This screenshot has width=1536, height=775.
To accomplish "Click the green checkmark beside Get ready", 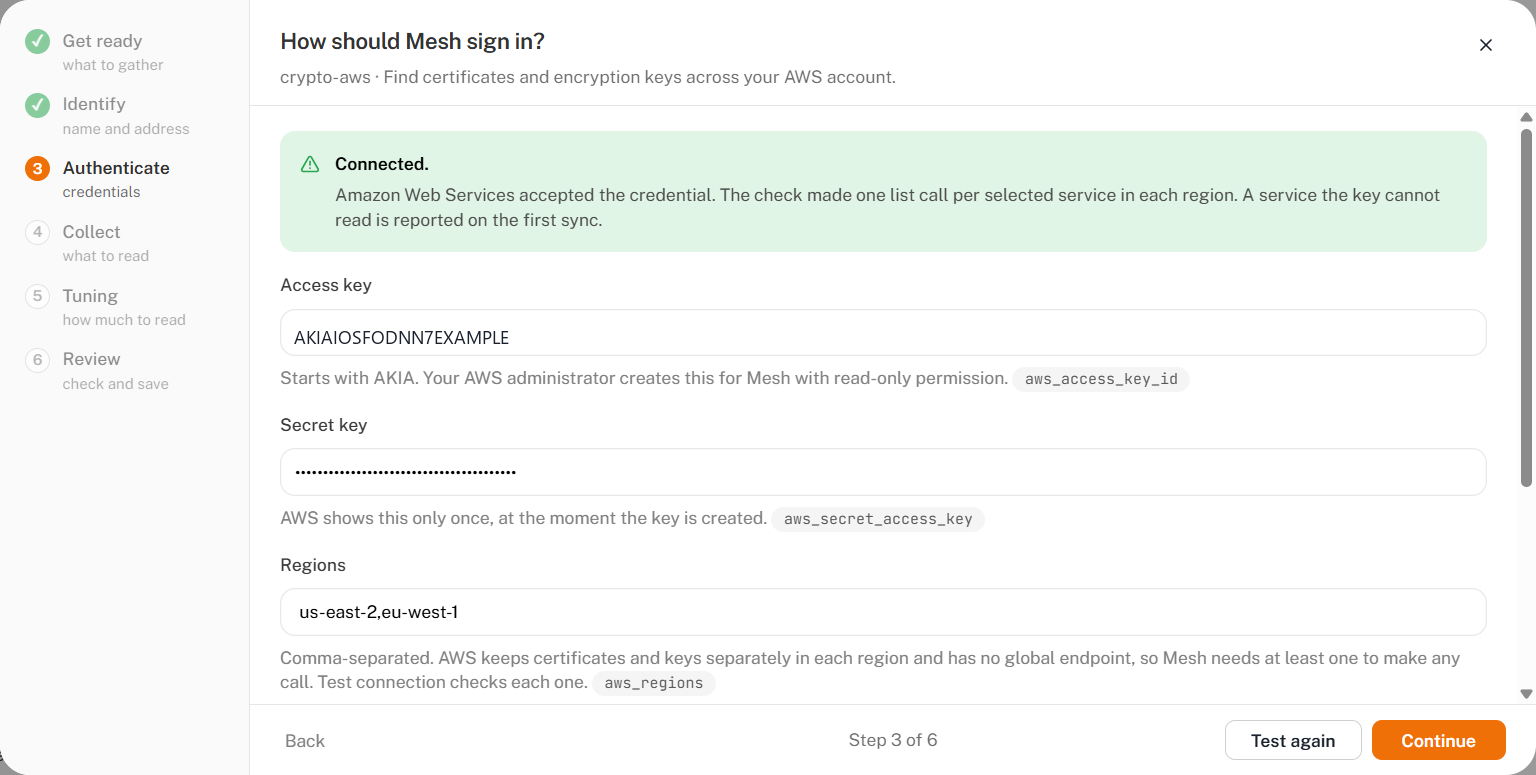I will click(x=37, y=41).
